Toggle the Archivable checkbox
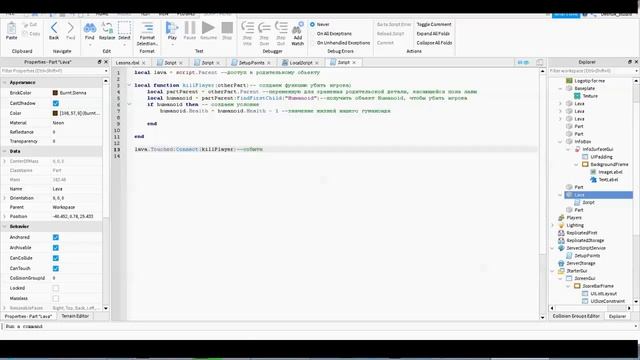Image resolution: width=640 pixels, height=360 pixels. pyautogui.click(x=56, y=248)
